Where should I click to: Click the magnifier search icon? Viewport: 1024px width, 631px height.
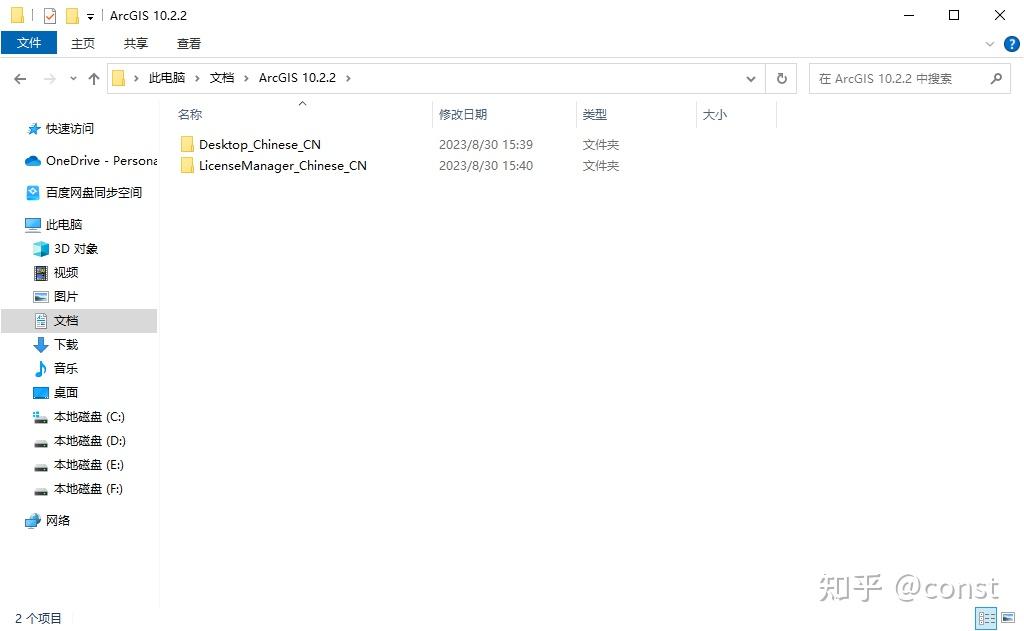click(x=996, y=78)
